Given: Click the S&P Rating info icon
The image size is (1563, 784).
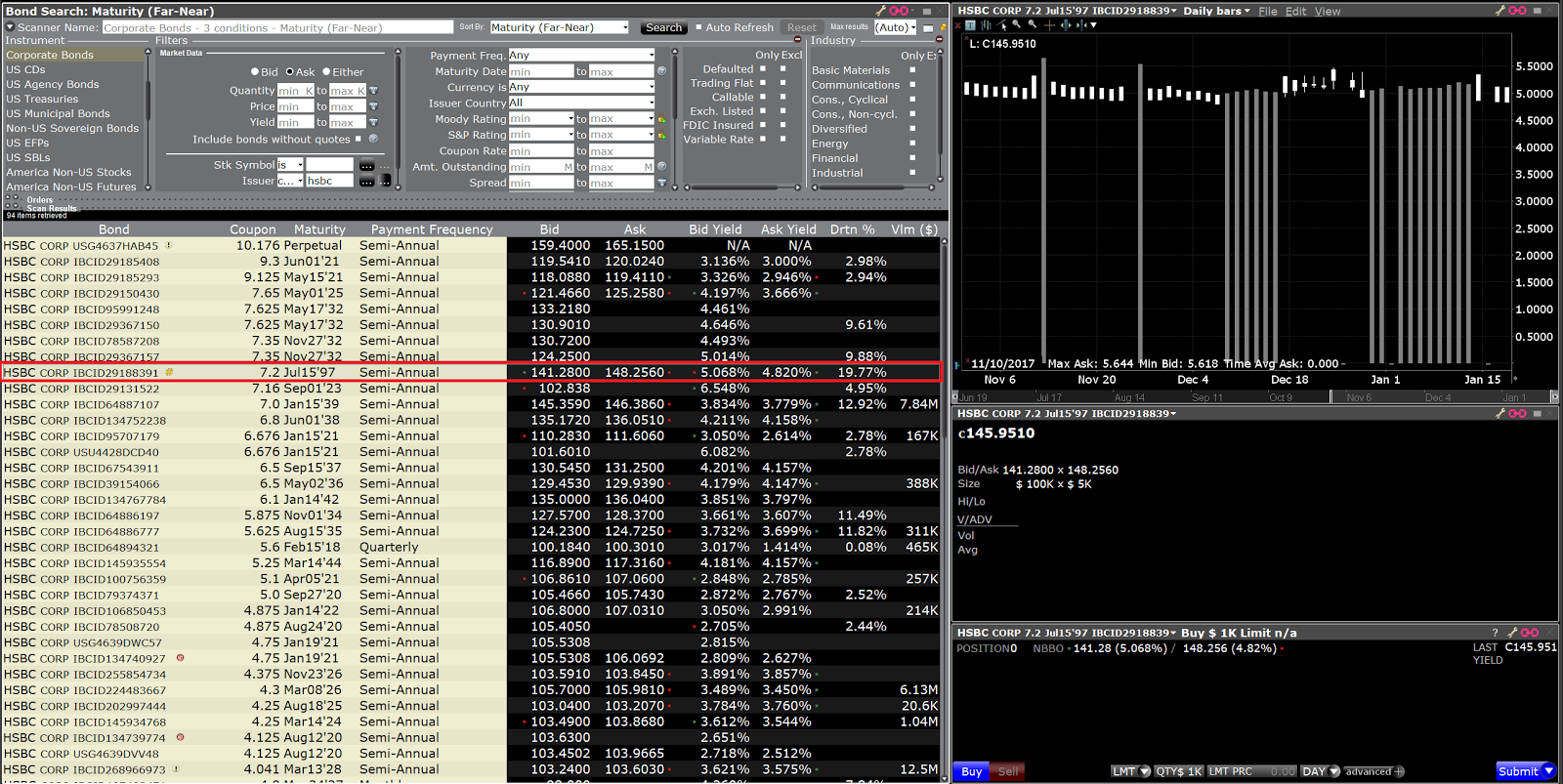Looking at the screenshot, I should coord(661,135).
